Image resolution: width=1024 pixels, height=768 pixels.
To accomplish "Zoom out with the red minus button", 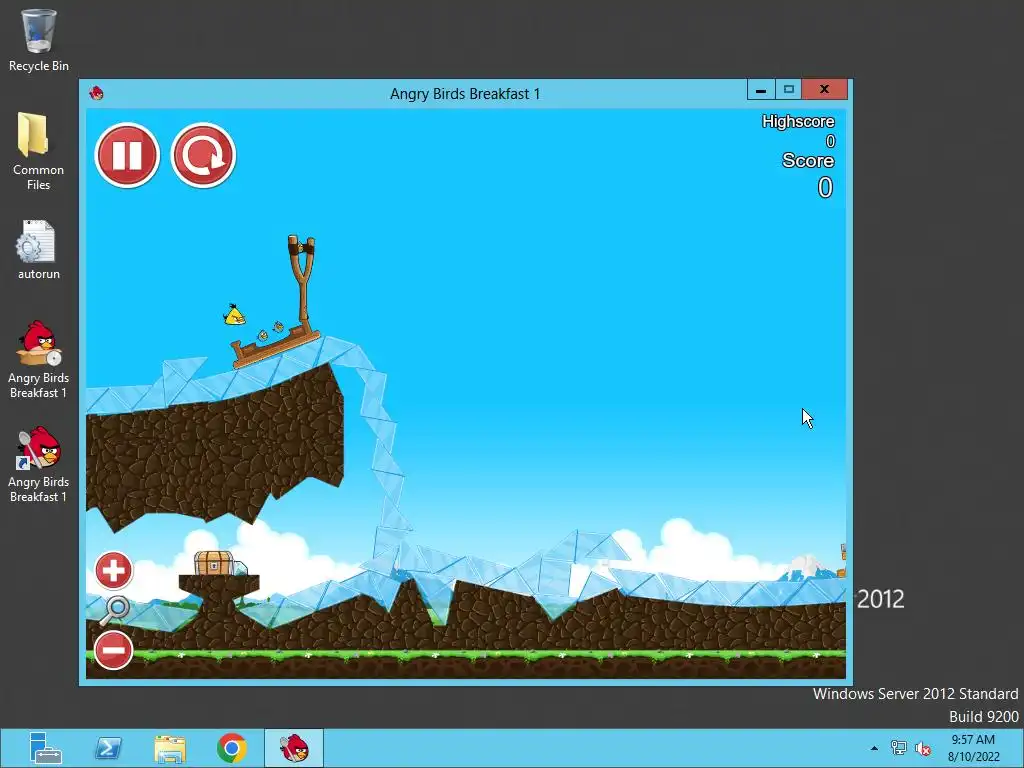I will click(114, 650).
